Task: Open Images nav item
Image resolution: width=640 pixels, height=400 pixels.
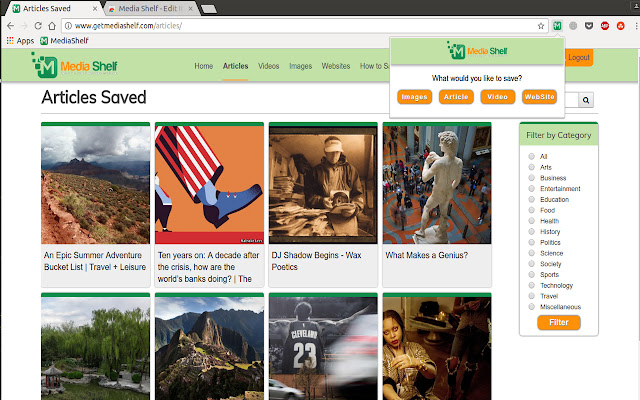Action: [301, 66]
